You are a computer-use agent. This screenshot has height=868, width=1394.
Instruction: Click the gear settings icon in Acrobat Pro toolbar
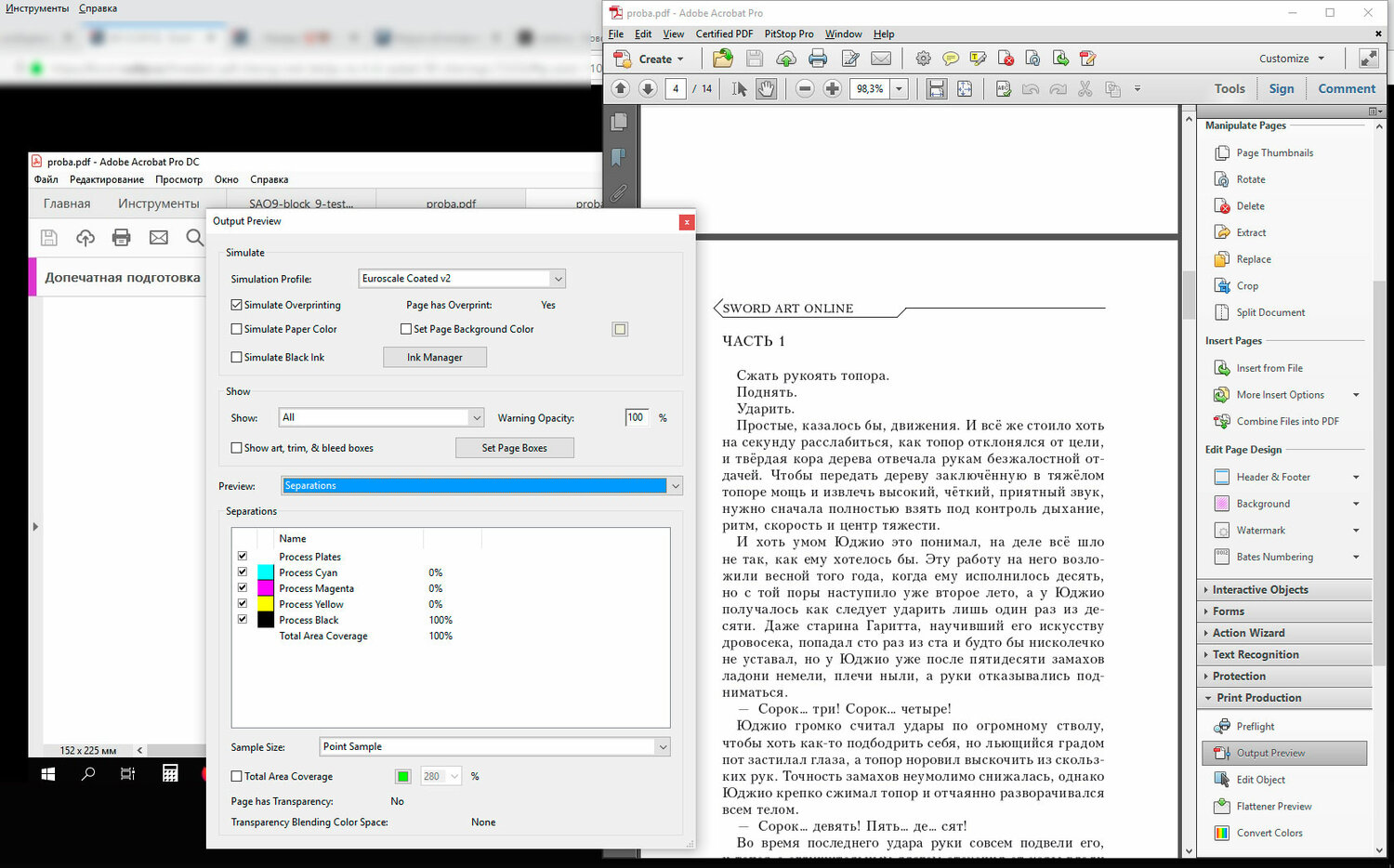[923, 59]
